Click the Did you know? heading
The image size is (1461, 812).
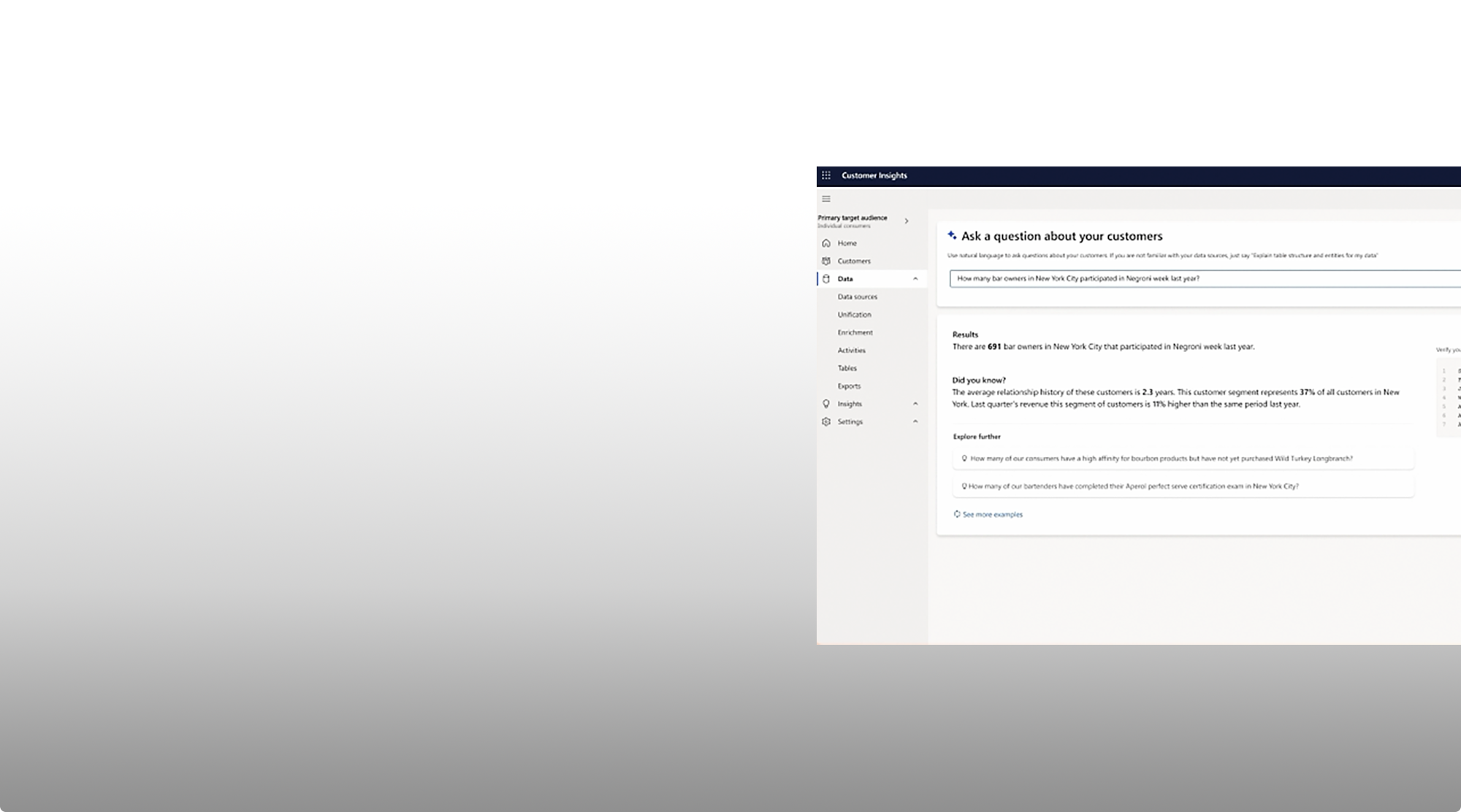coord(979,380)
